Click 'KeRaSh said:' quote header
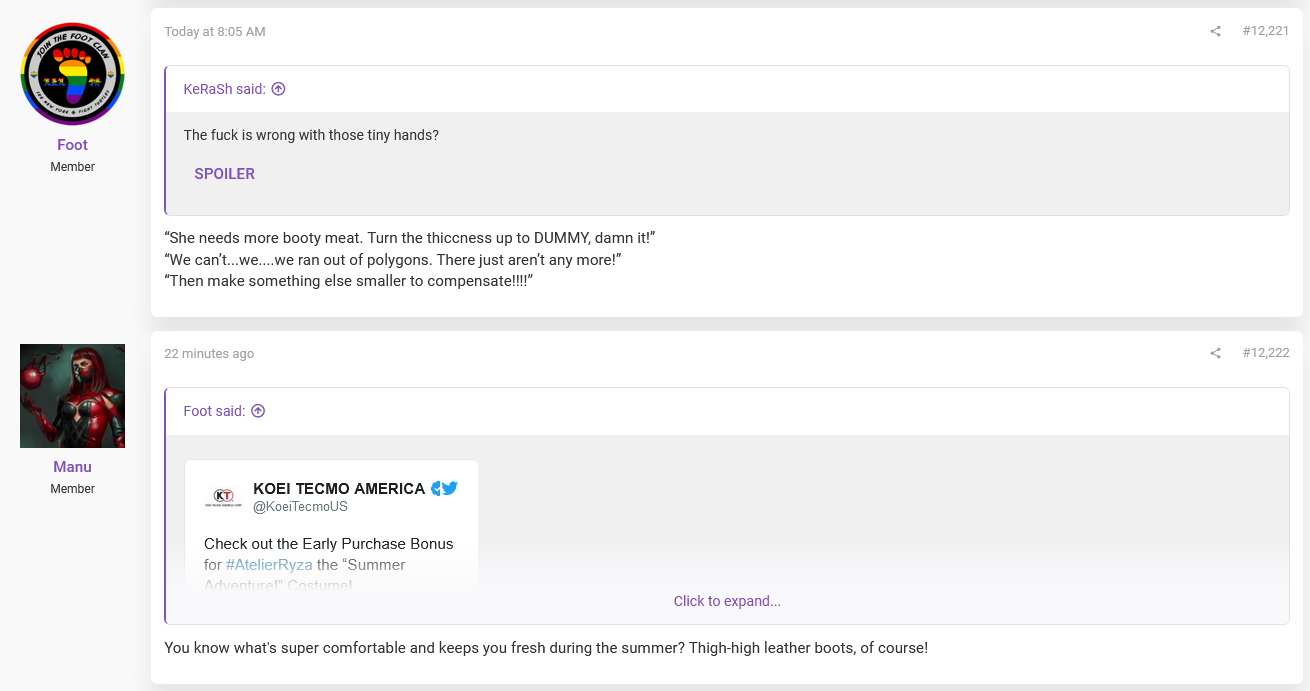1310x691 pixels. (x=225, y=89)
